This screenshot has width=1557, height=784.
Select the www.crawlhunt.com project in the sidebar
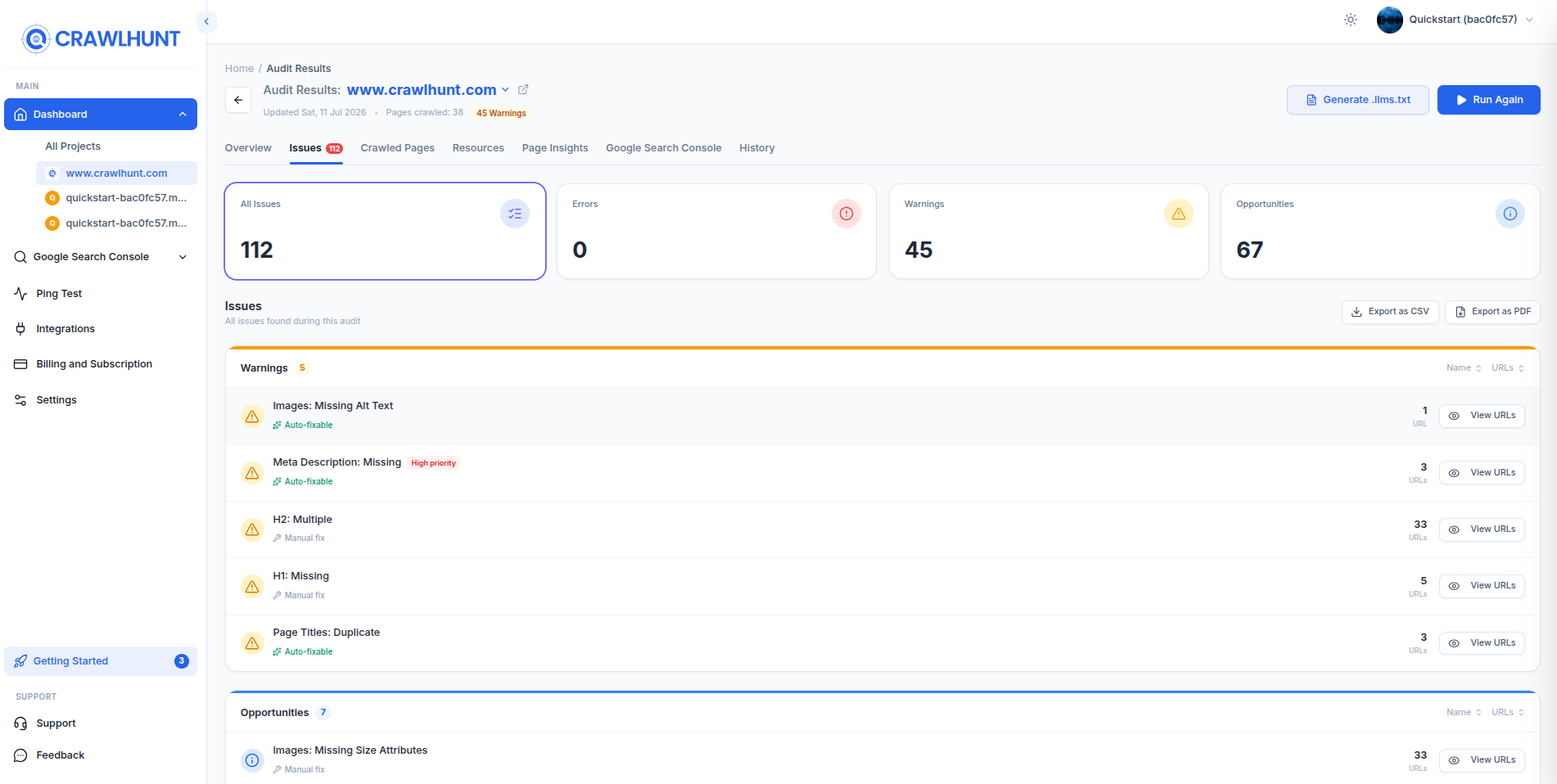tap(116, 173)
